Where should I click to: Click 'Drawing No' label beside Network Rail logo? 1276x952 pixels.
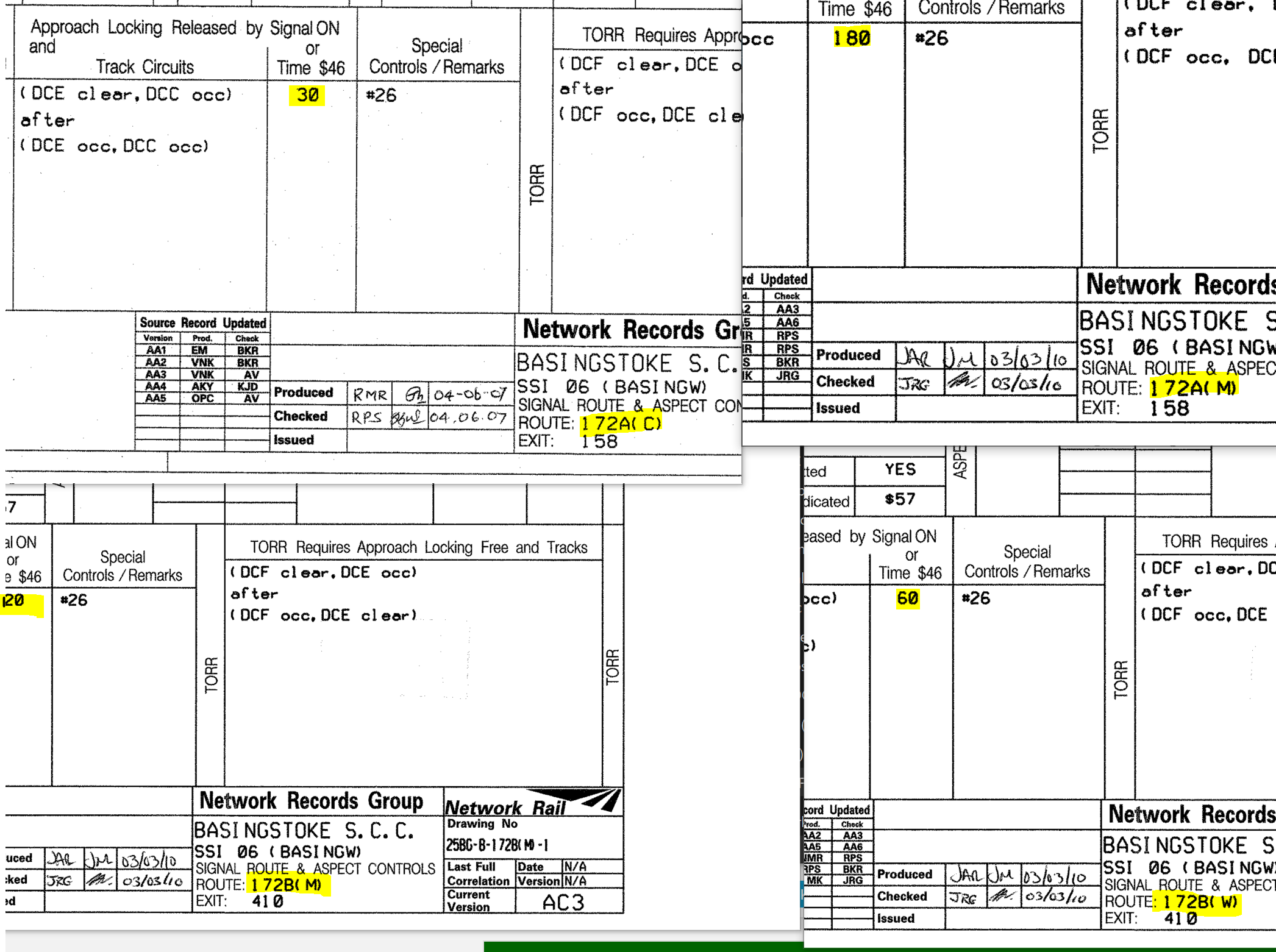point(482,824)
